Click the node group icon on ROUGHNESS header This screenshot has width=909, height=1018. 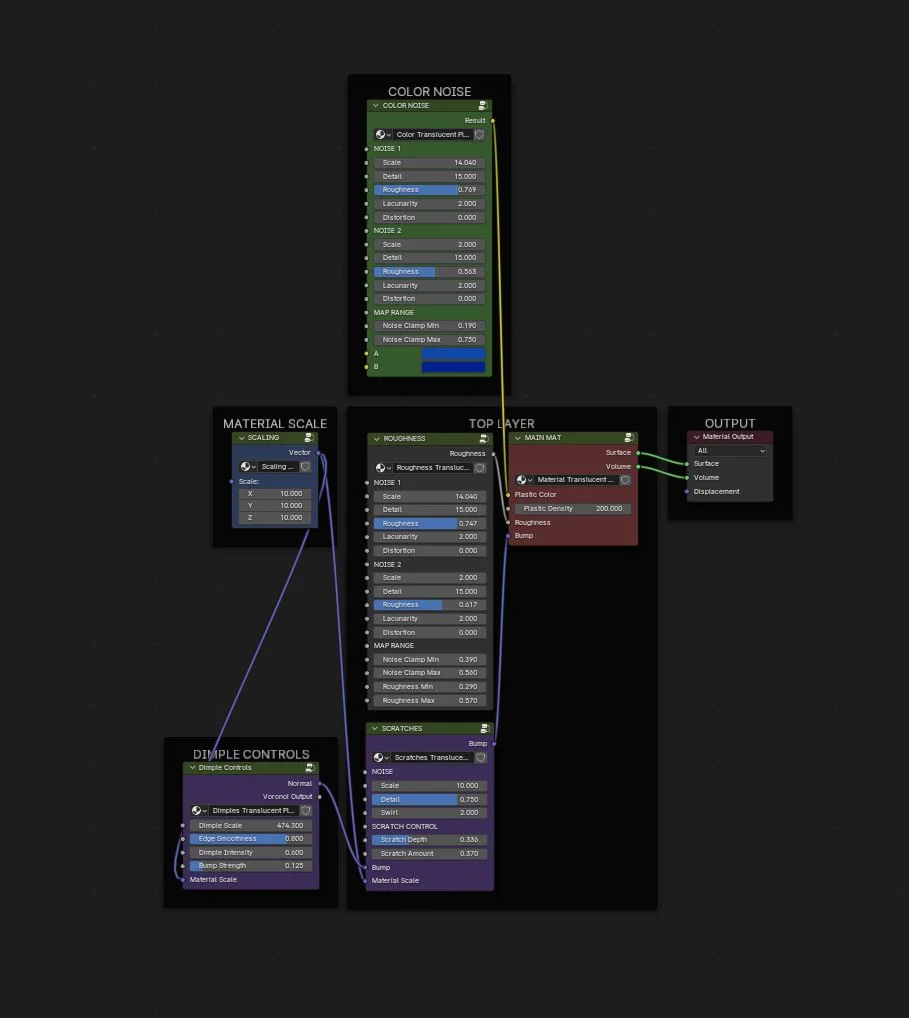pos(484,438)
